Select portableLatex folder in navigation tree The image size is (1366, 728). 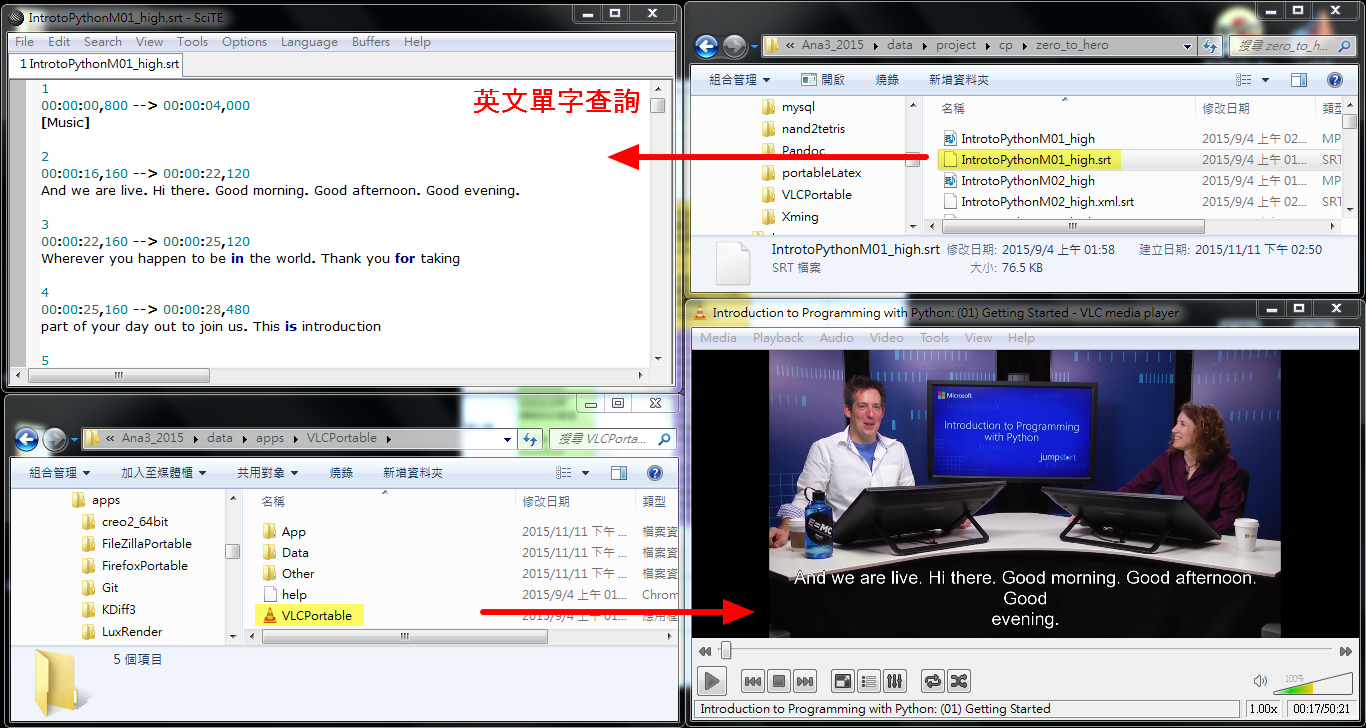point(811,173)
